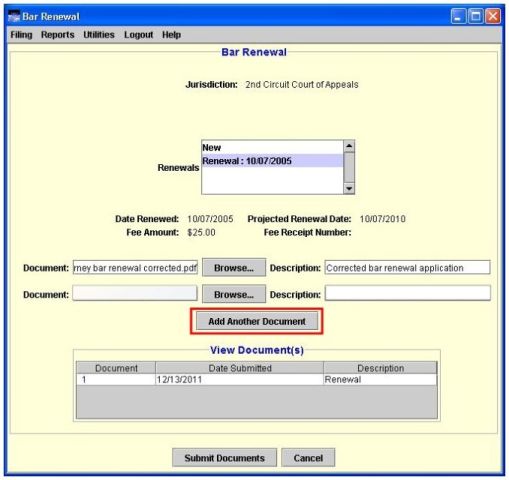509x480 pixels.
Task: Open the Utilities menu
Action: 99,35
